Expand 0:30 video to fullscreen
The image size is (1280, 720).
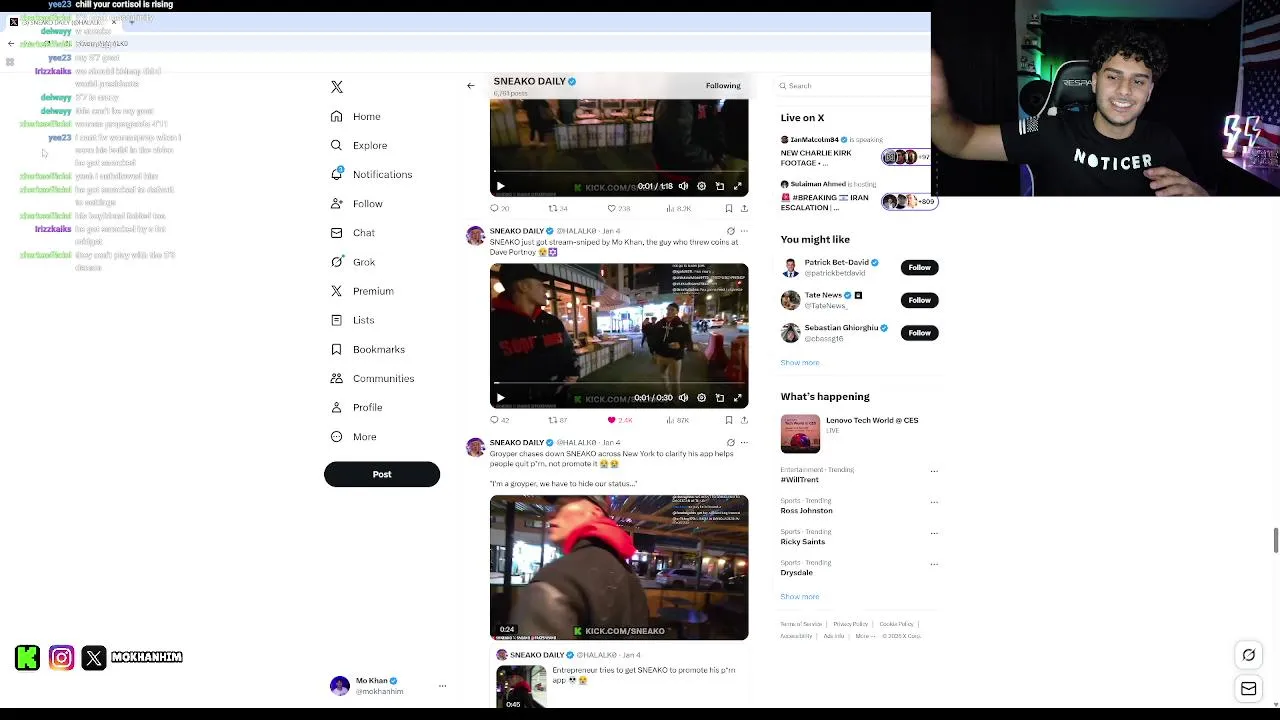(738, 398)
